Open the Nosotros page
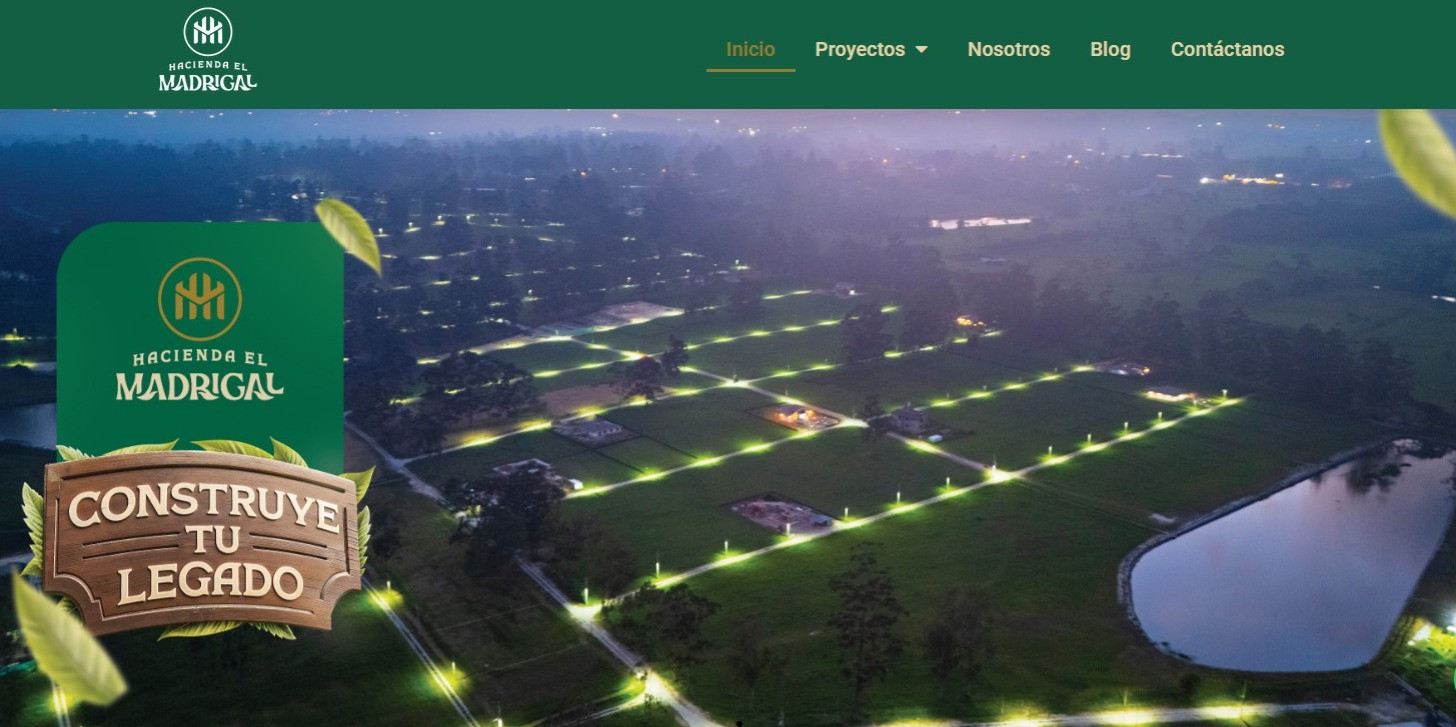The height and width of the screenshot is (727, 1456). pyautogui.click(x=1009, y=49)
